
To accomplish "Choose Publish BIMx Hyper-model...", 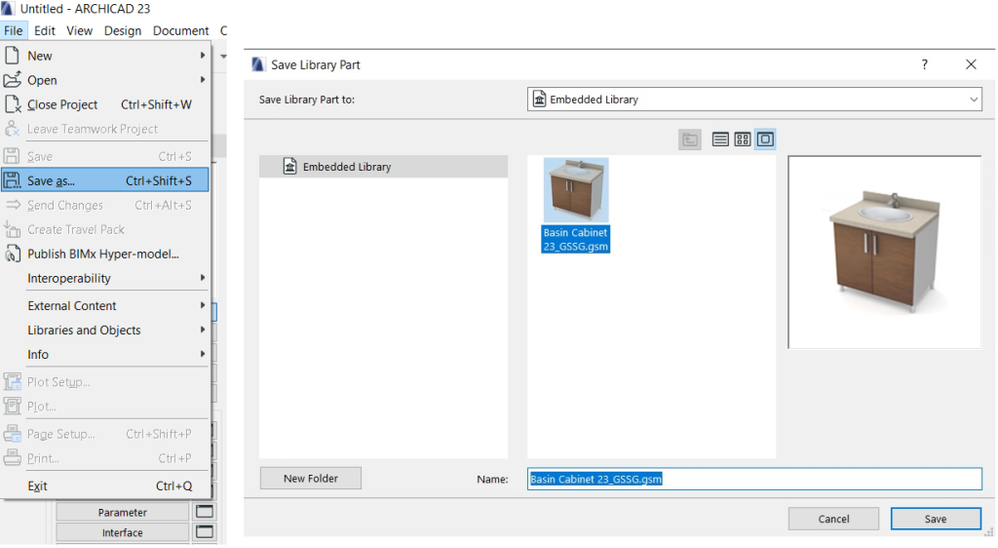I will coord(106,254).
